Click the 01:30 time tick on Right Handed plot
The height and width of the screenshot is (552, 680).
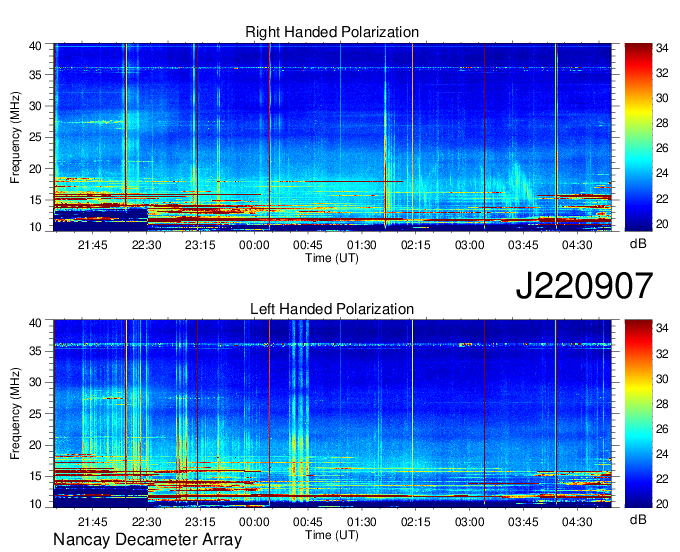click(362, 245)
